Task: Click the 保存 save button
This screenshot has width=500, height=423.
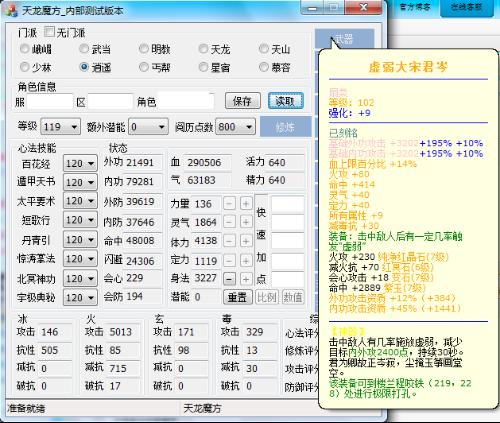Action: (242, 101)
